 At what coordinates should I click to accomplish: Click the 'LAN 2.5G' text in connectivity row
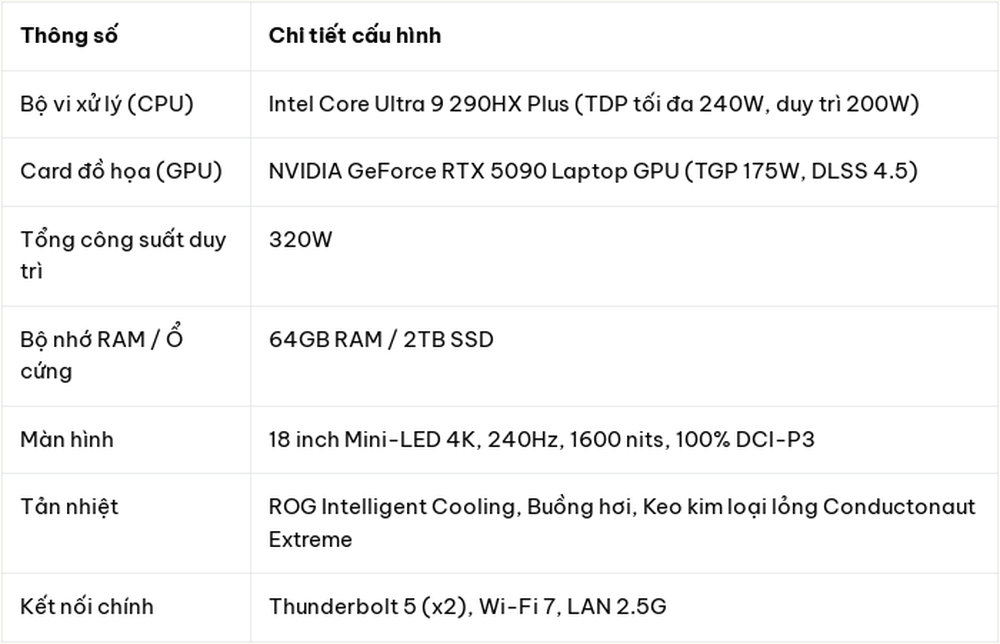pos(617,606)
